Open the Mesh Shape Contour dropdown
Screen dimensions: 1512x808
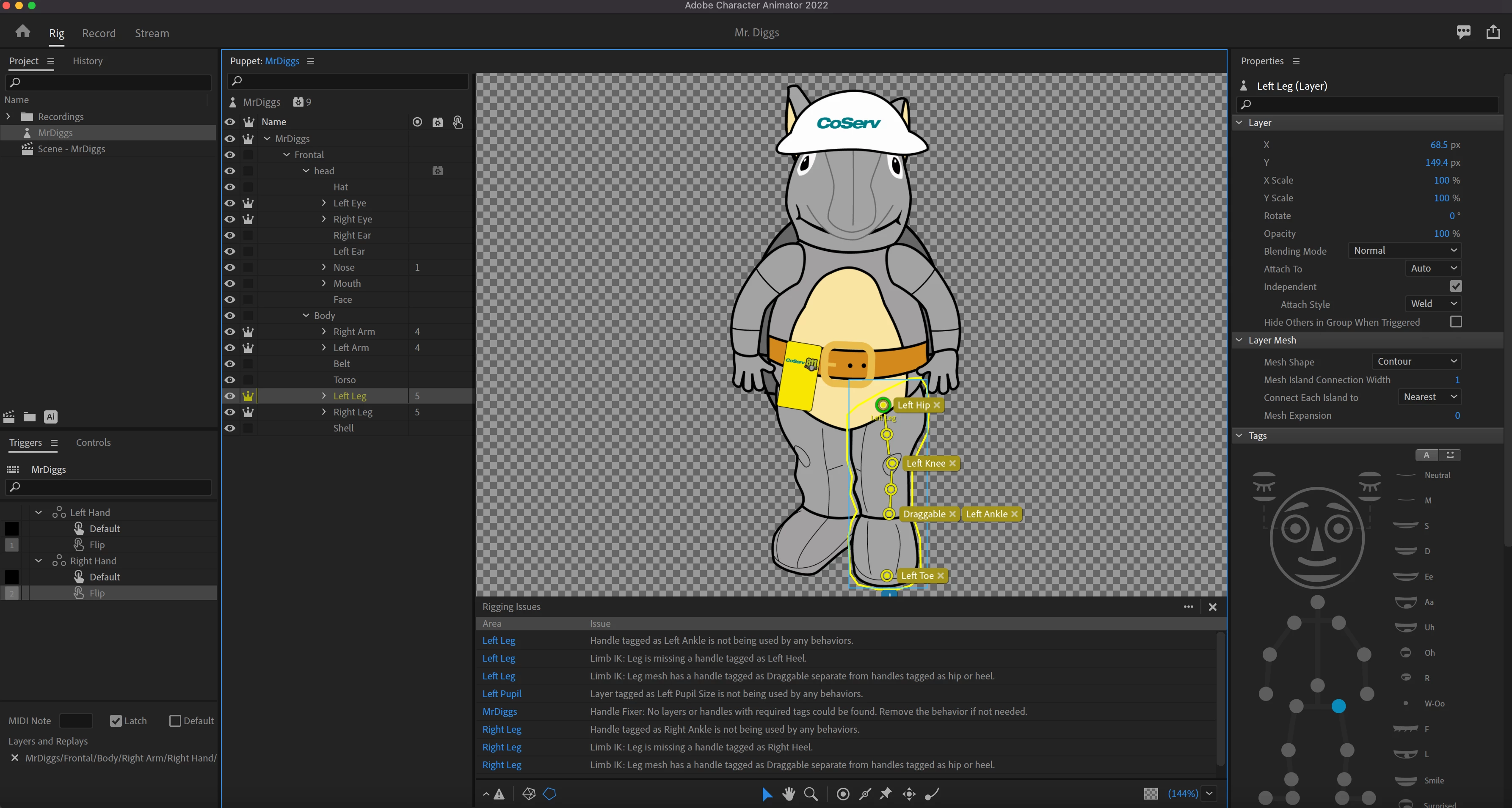tap(1416, 361)
